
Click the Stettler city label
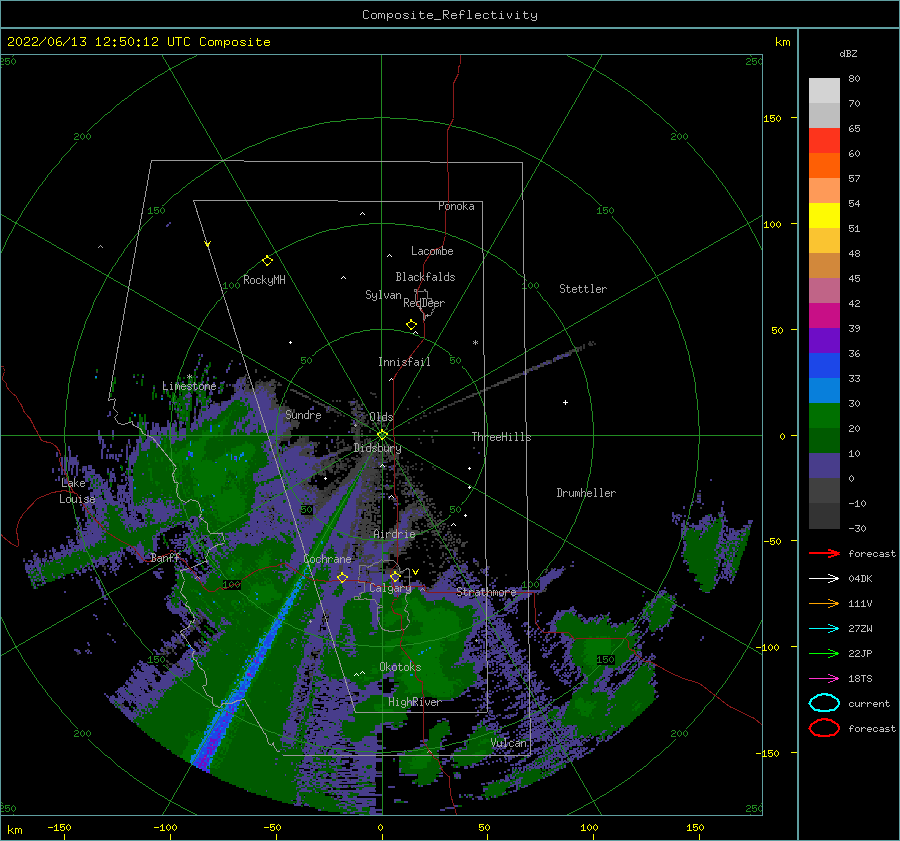pos(583,289)
